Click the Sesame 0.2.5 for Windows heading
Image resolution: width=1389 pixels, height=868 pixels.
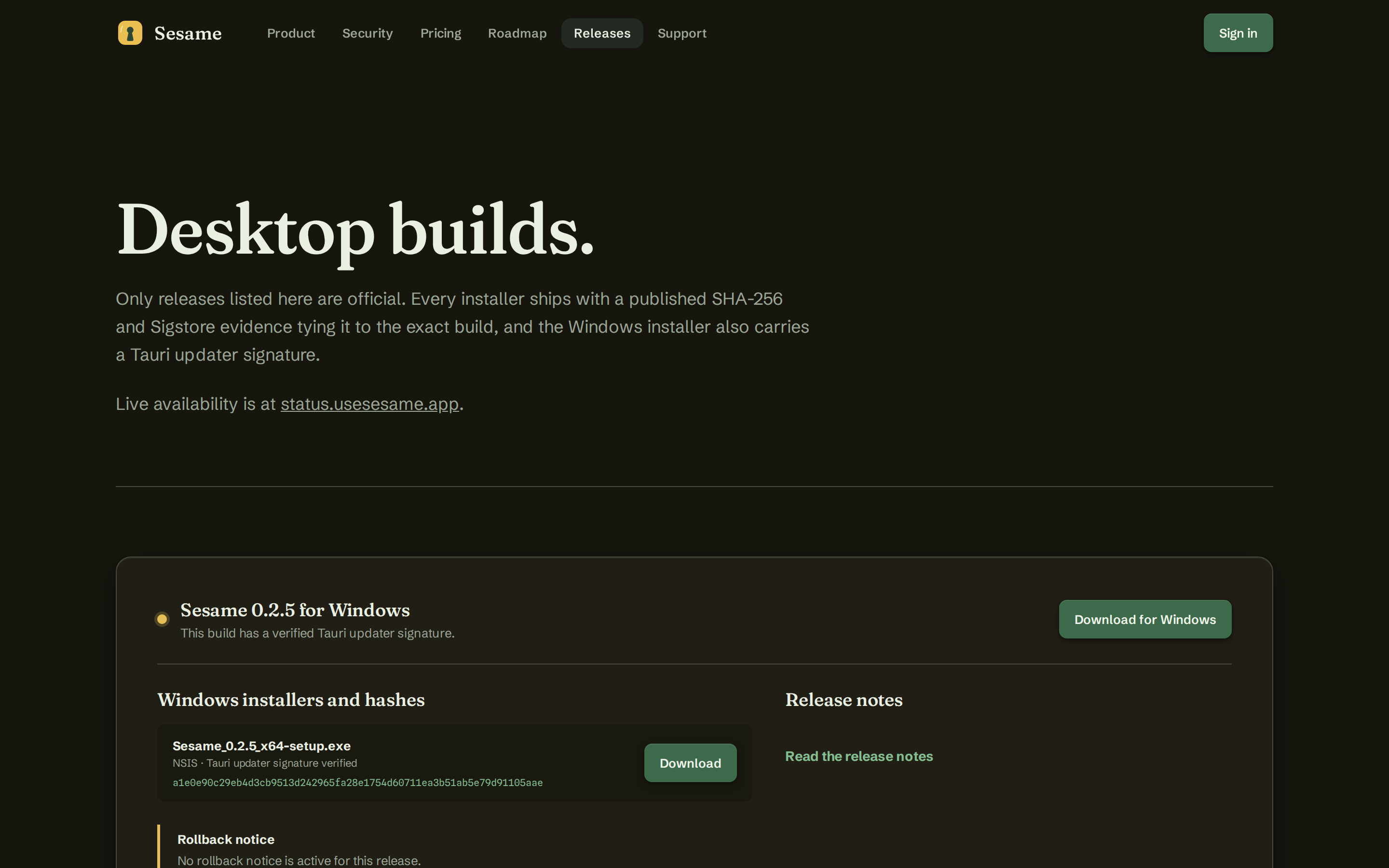(295, 610)
